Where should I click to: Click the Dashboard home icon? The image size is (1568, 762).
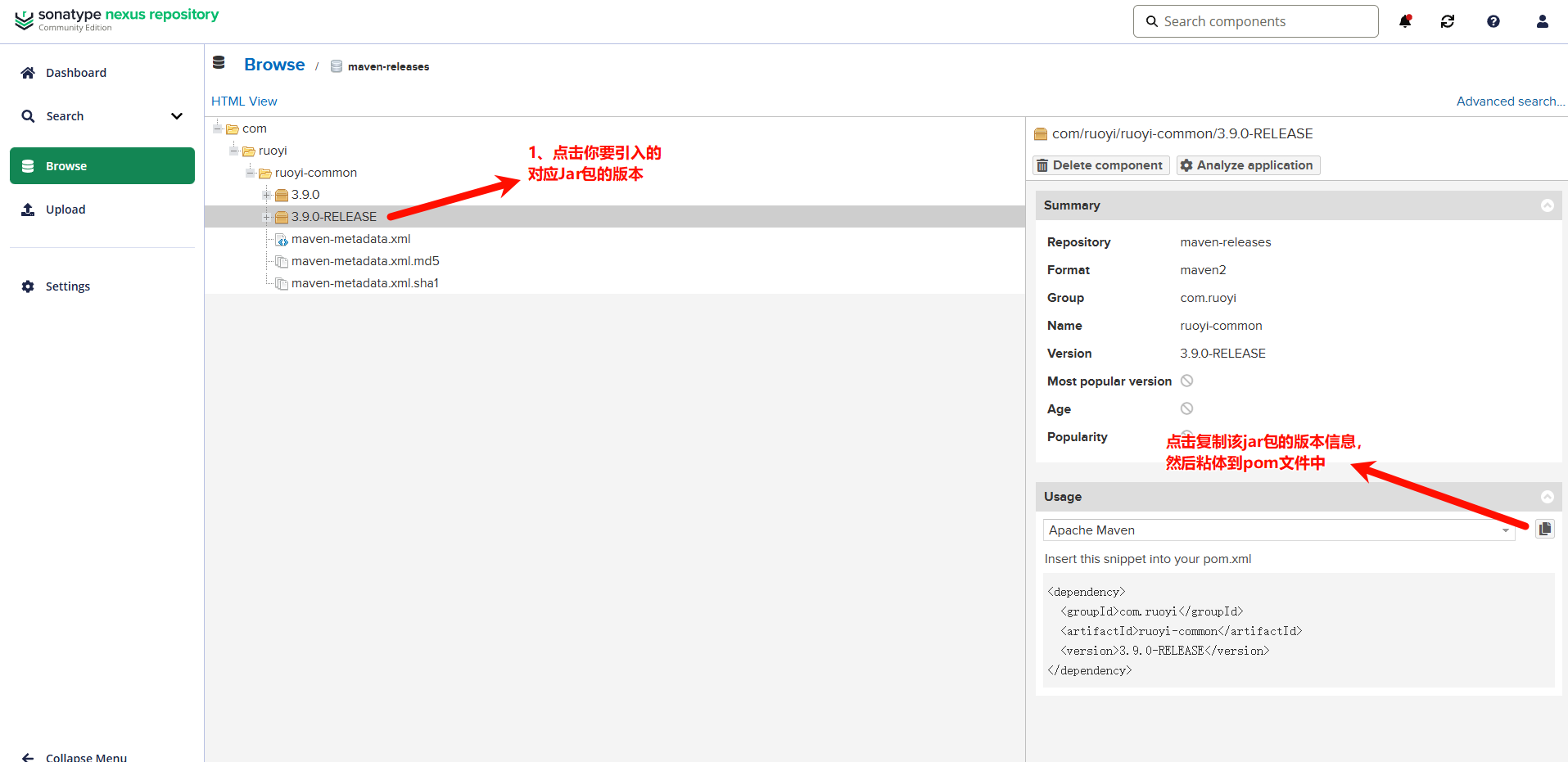28,73
